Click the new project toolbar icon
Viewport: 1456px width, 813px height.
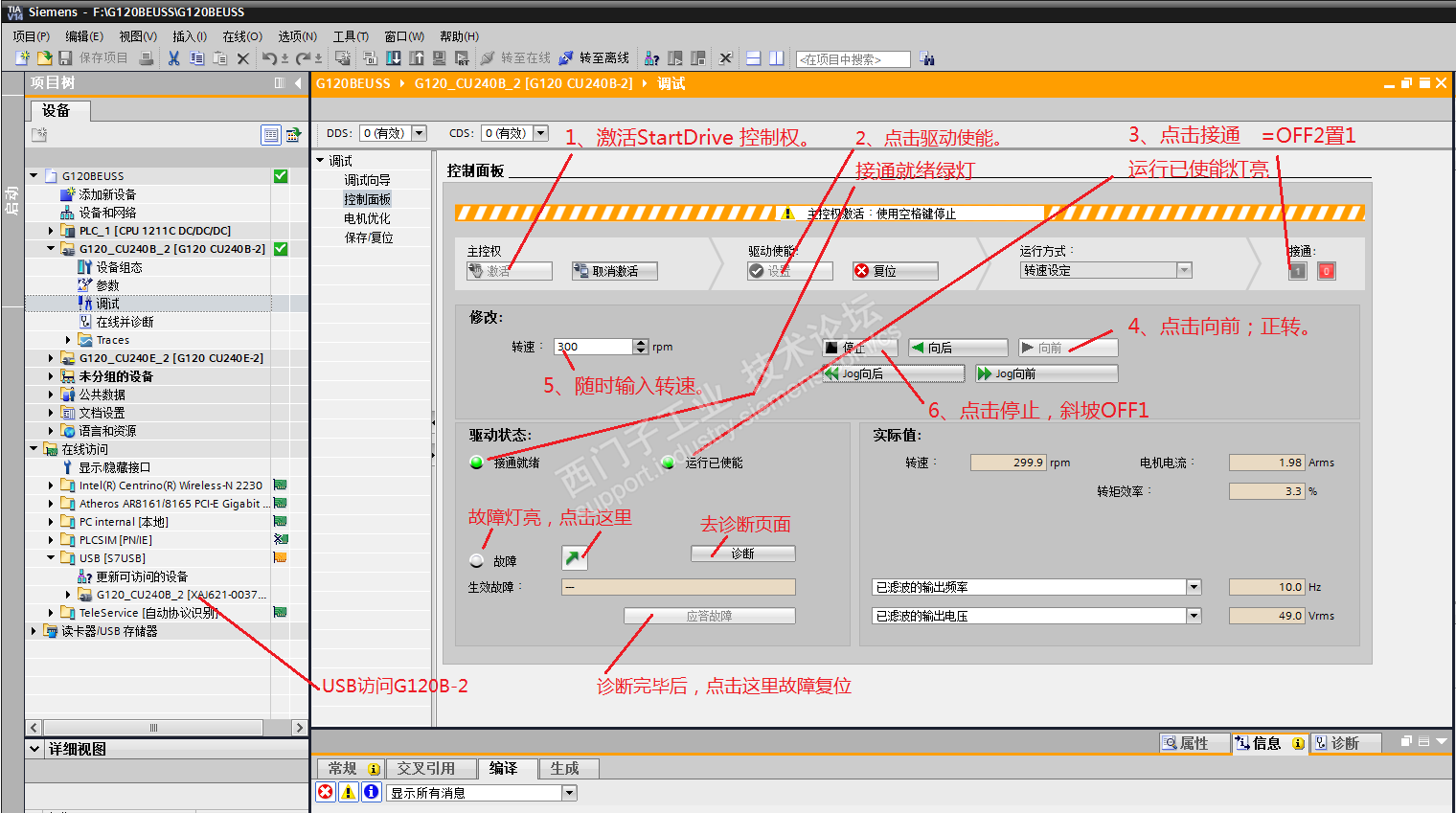click(22, 58)
